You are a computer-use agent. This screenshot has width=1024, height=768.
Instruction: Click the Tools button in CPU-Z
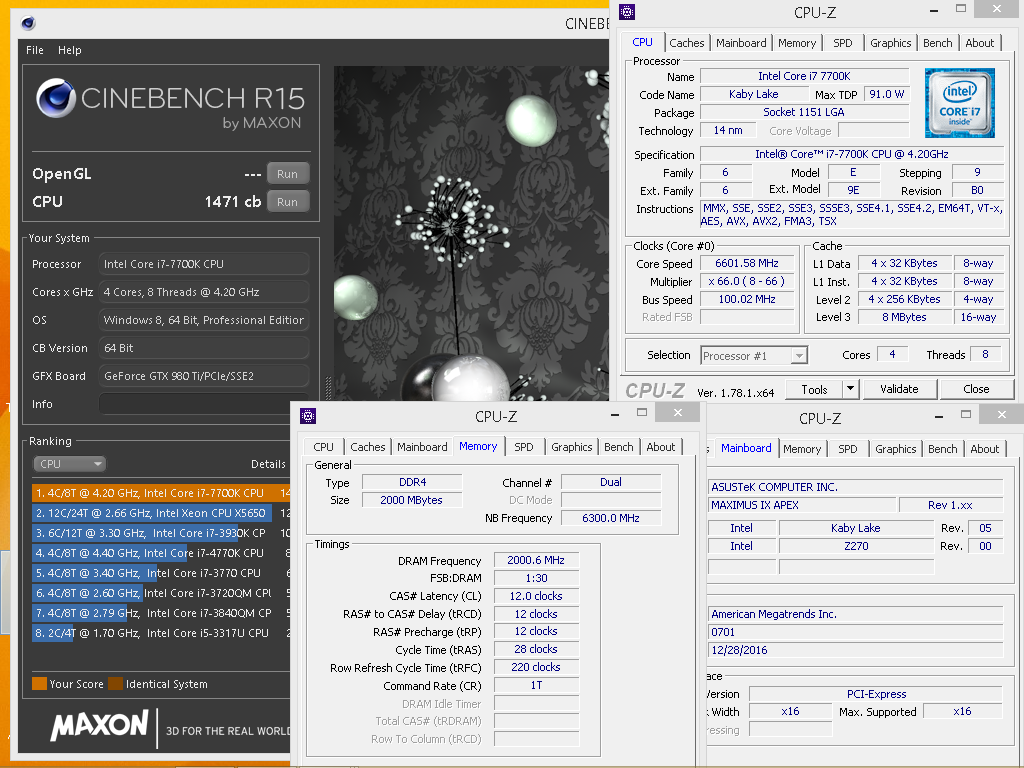[x=814, y=389]
